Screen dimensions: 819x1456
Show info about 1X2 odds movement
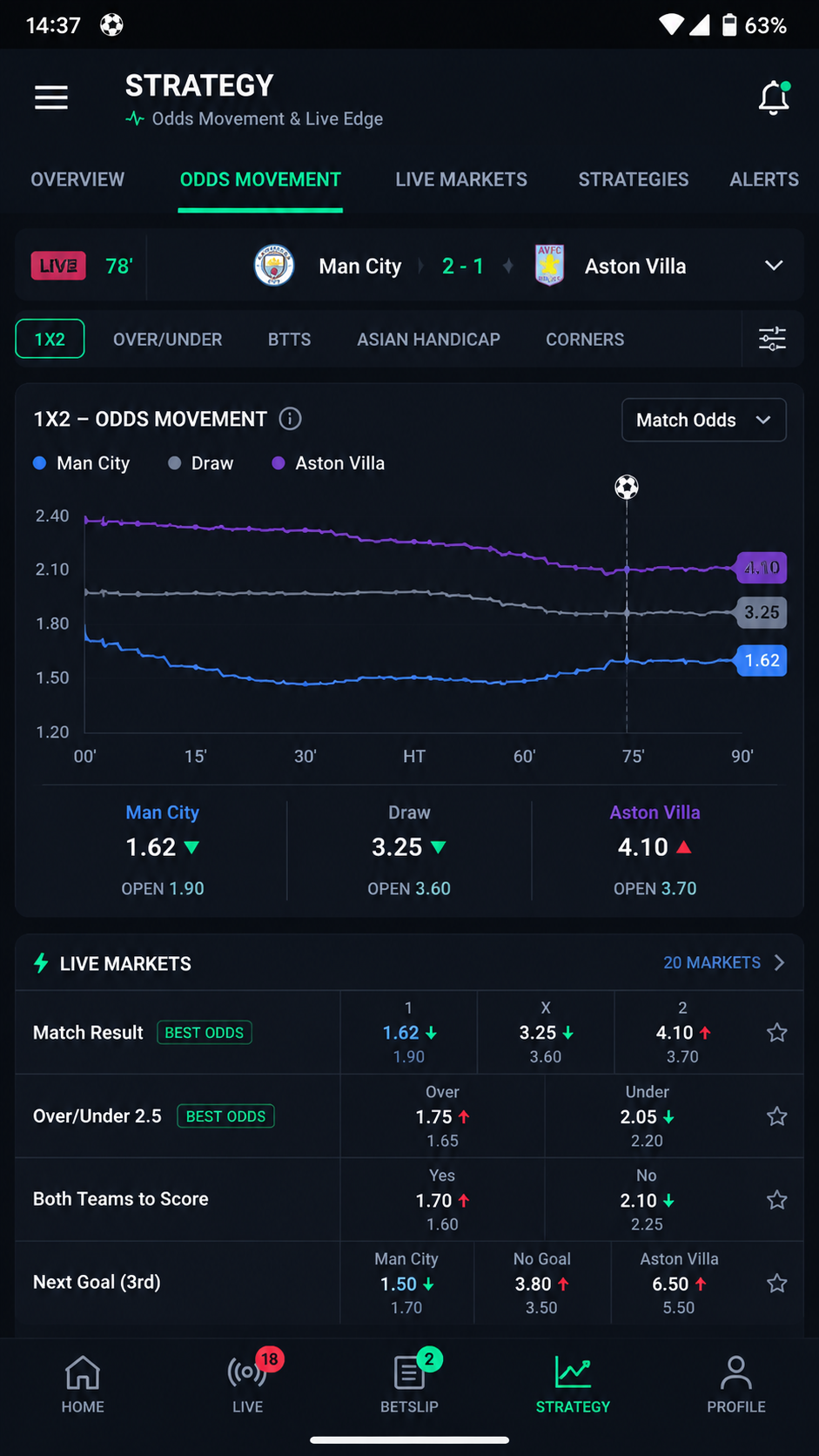click(290, 419)
